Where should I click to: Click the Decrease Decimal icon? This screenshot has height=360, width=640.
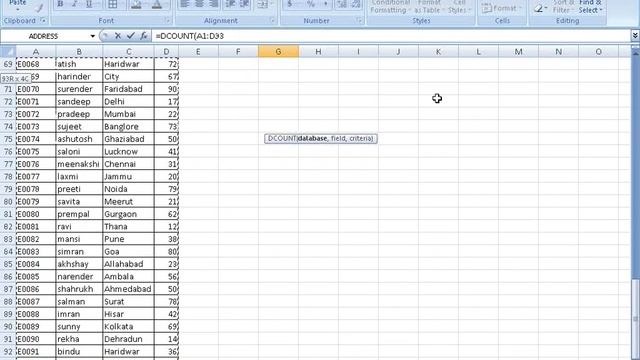tap(356, 4)
